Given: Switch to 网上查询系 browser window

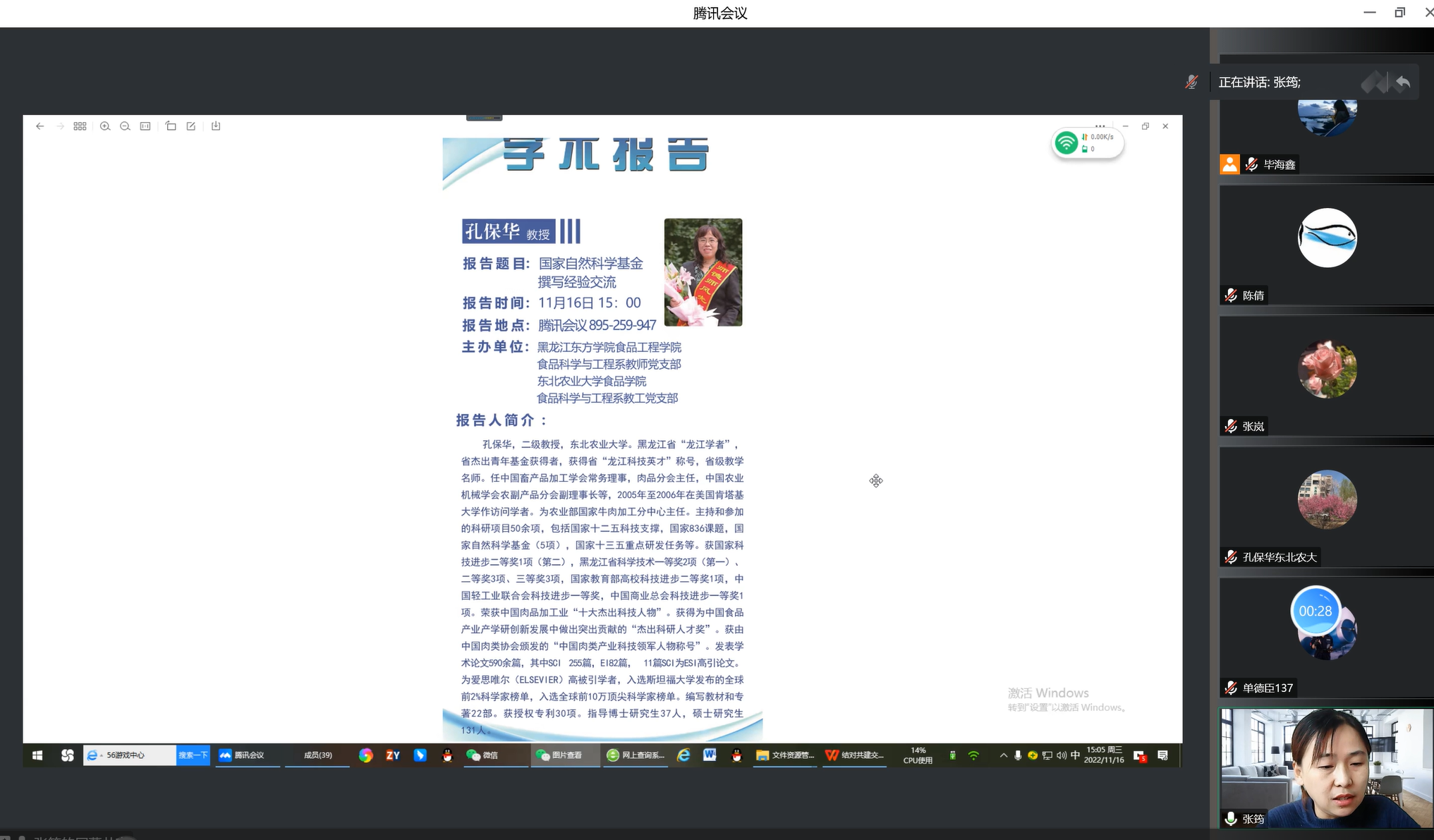Looking at the screenshot, I should 636,755.
